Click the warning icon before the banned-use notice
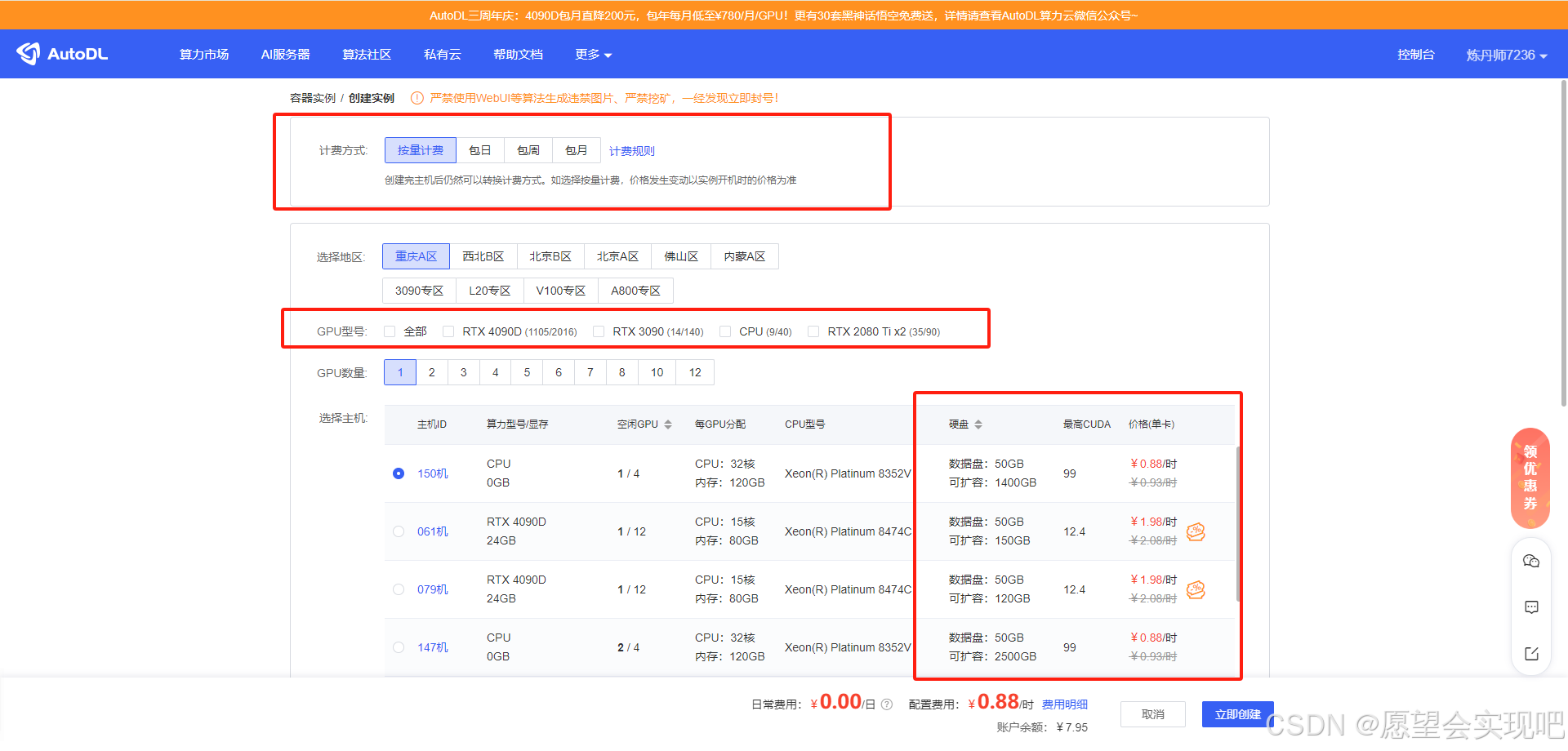 pos(416,98)
